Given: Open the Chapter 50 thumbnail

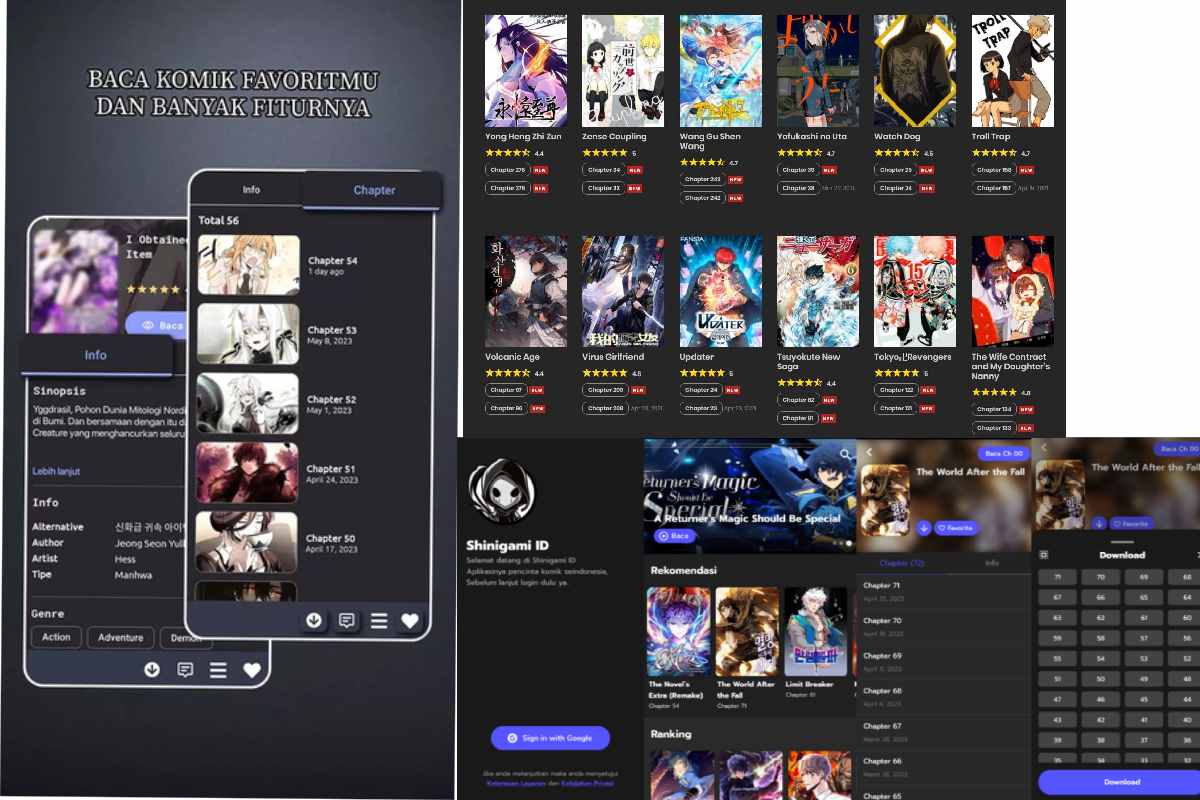Looking at the screenshot, I should pyautogui.click(x=246, y=542).
